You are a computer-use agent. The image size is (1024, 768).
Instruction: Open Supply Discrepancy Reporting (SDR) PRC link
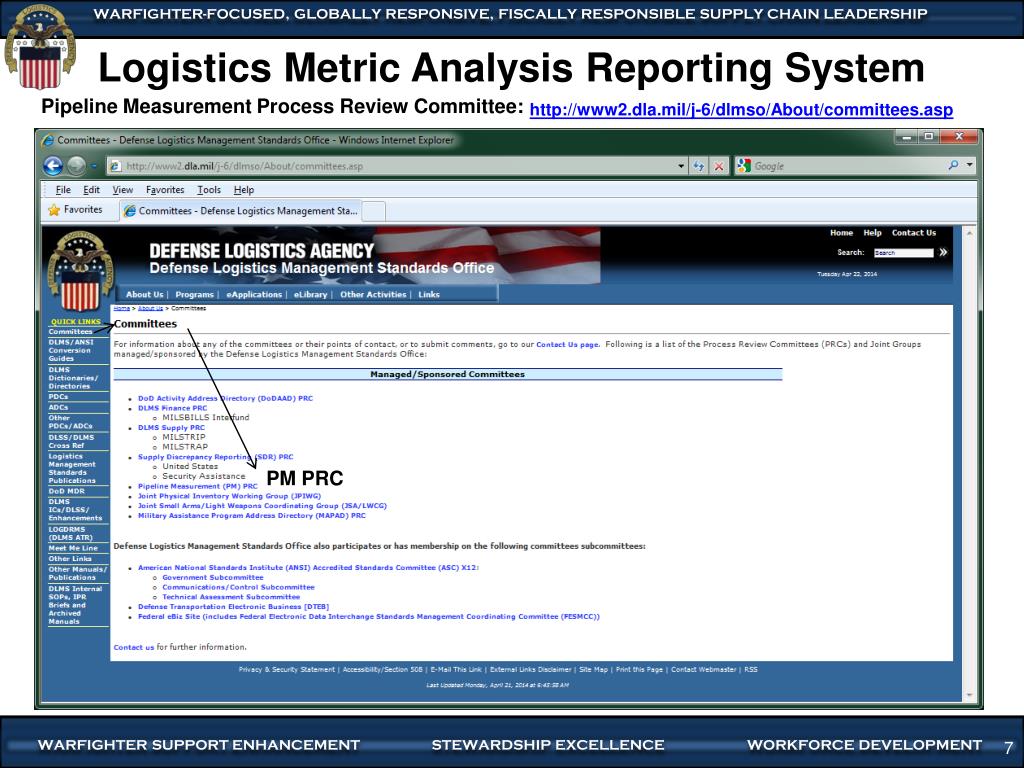[x=216, y=457]
